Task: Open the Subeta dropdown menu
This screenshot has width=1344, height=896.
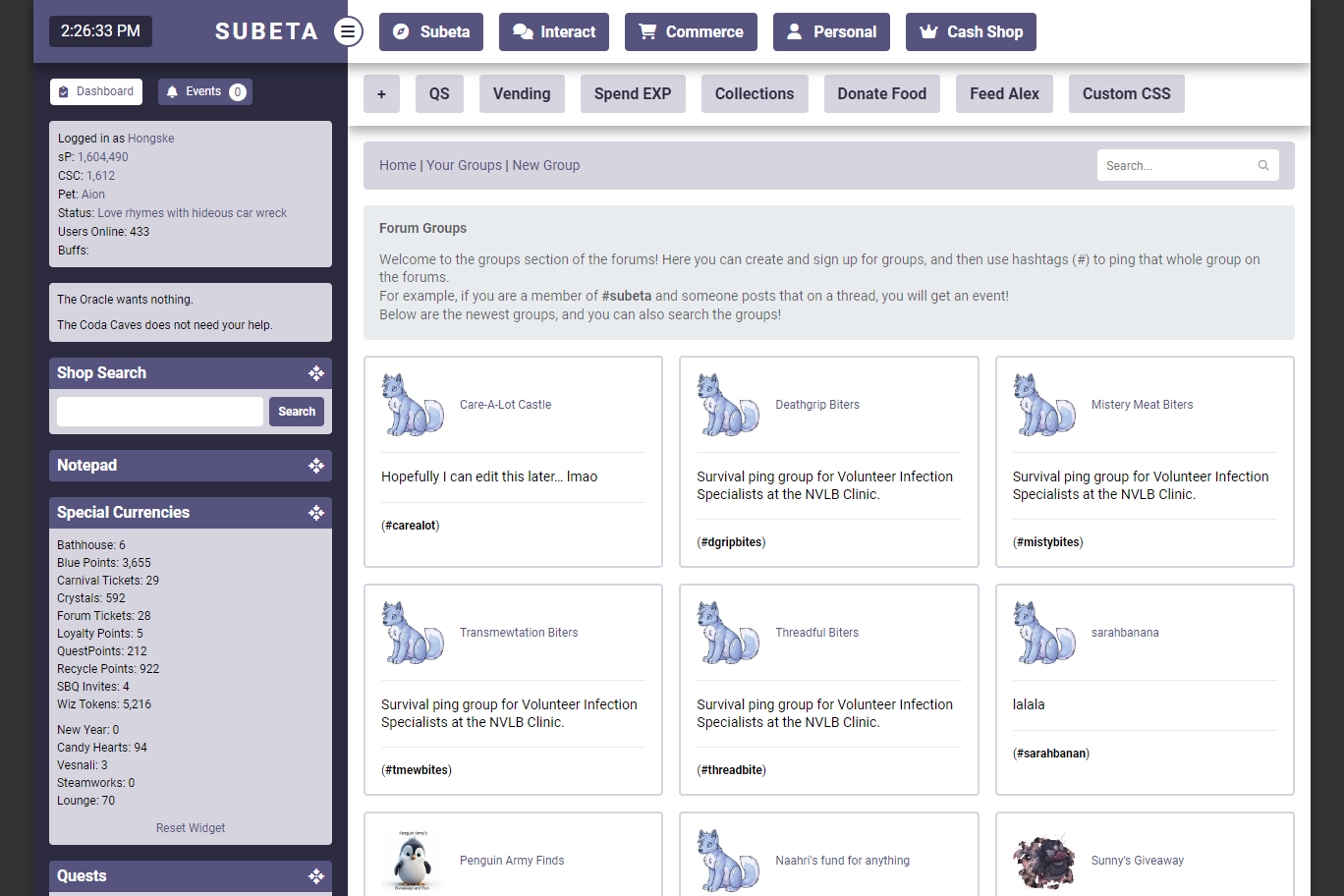Action: (x=431, y=31)
